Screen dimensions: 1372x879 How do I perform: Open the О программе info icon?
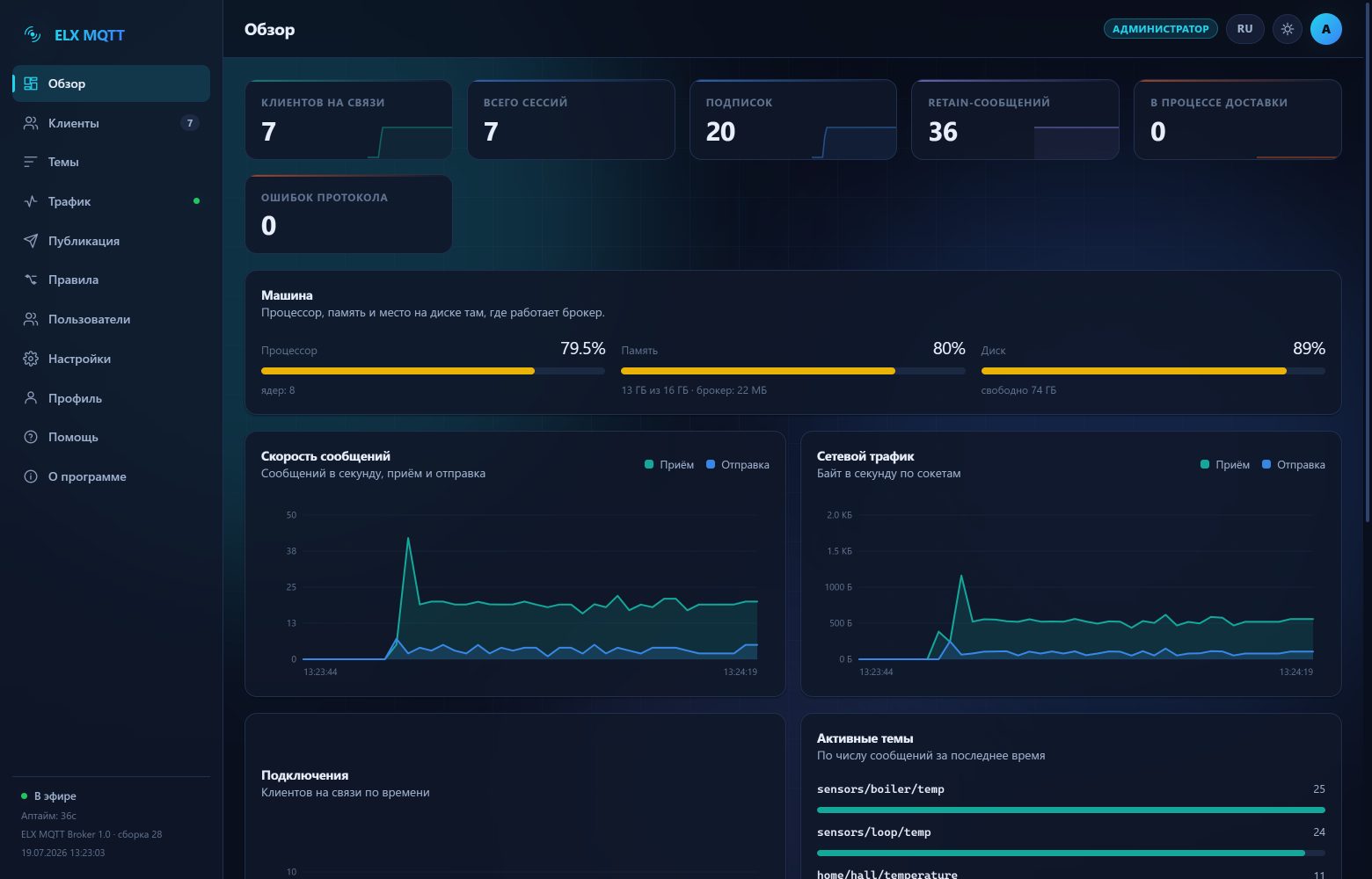coord(31,476)
